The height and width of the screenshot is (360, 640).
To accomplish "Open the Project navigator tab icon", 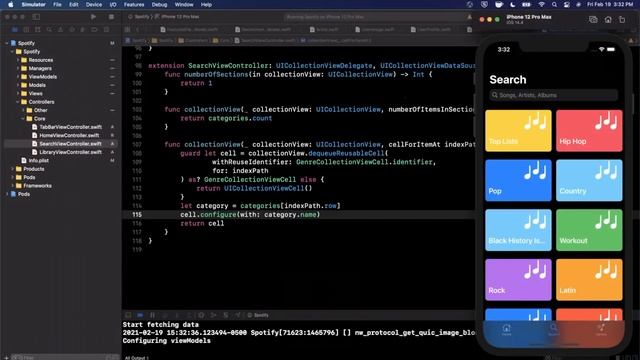I will pyautogui.click(x=15, y=30).
